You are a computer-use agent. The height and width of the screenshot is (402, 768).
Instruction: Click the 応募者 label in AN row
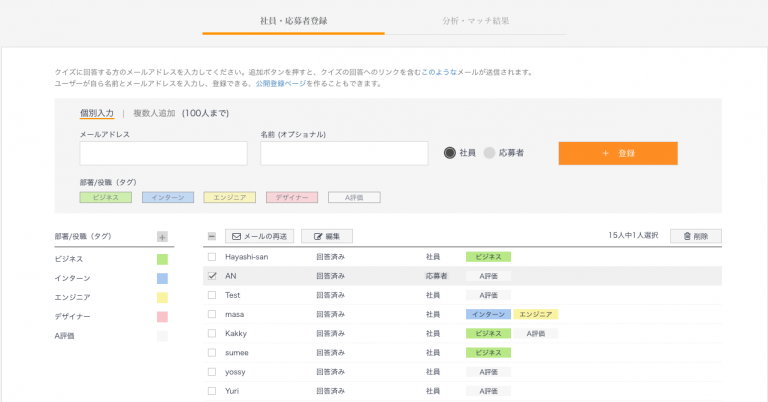[x=436, y=276]
